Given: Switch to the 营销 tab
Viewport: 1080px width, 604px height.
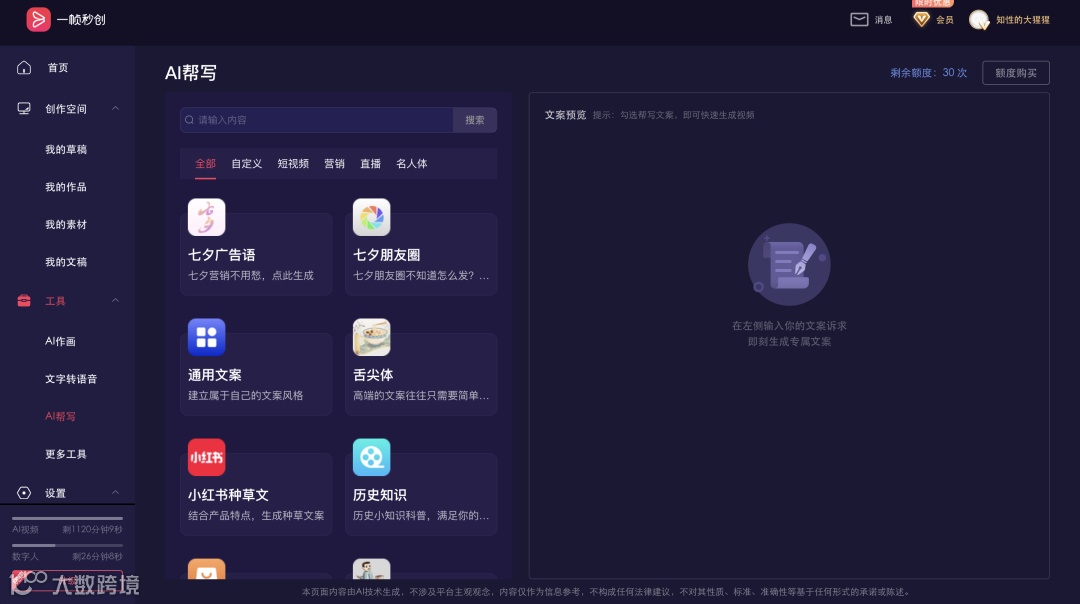Looking at the screenshot, I should click(x=334, y=164).
